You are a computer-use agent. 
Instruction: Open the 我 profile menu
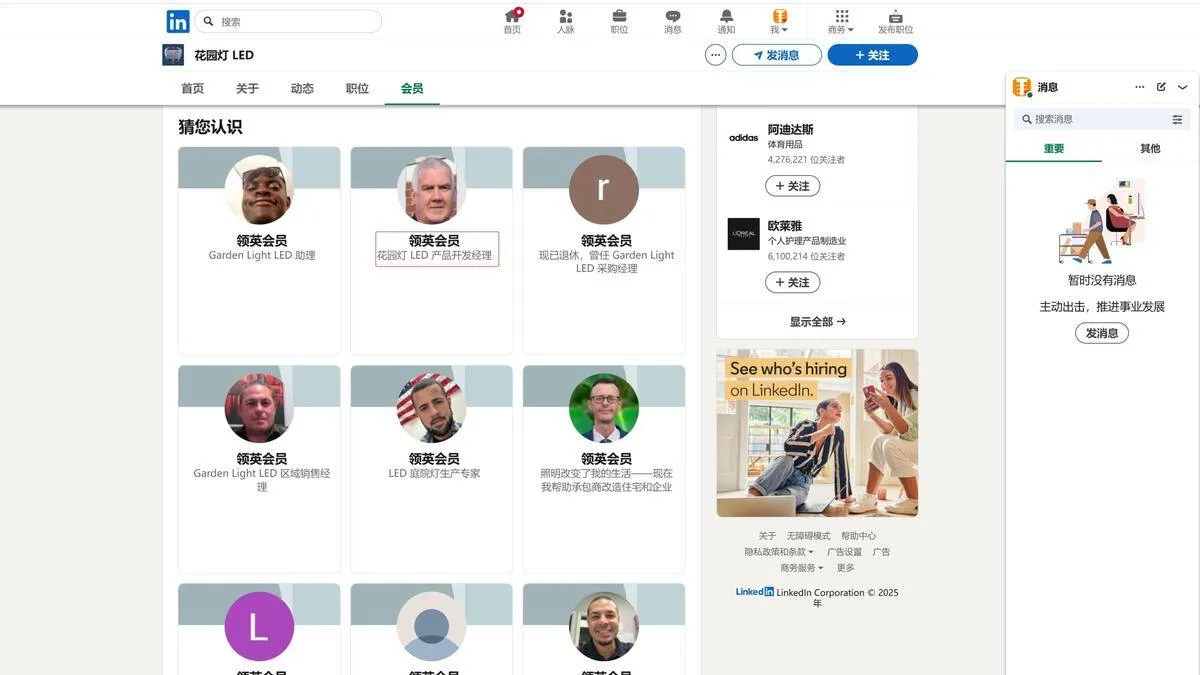[779, 21]
